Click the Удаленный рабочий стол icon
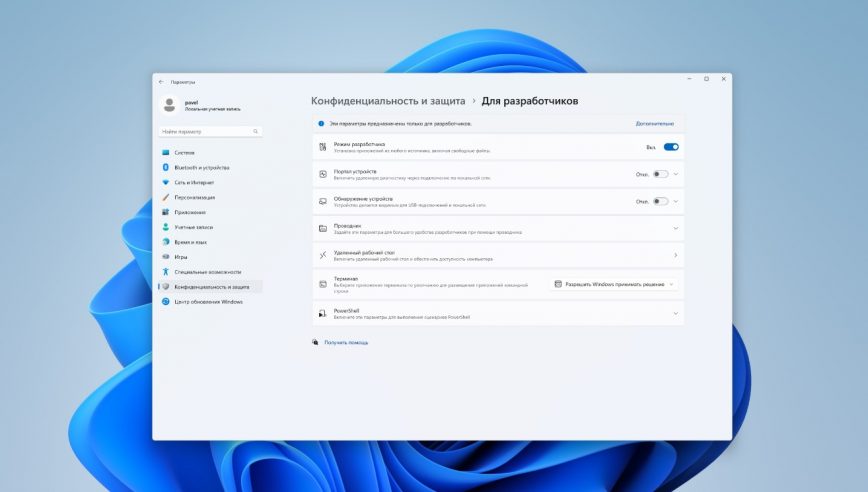The width and height of the screenshot is (868, 492). tap(323, 255)
